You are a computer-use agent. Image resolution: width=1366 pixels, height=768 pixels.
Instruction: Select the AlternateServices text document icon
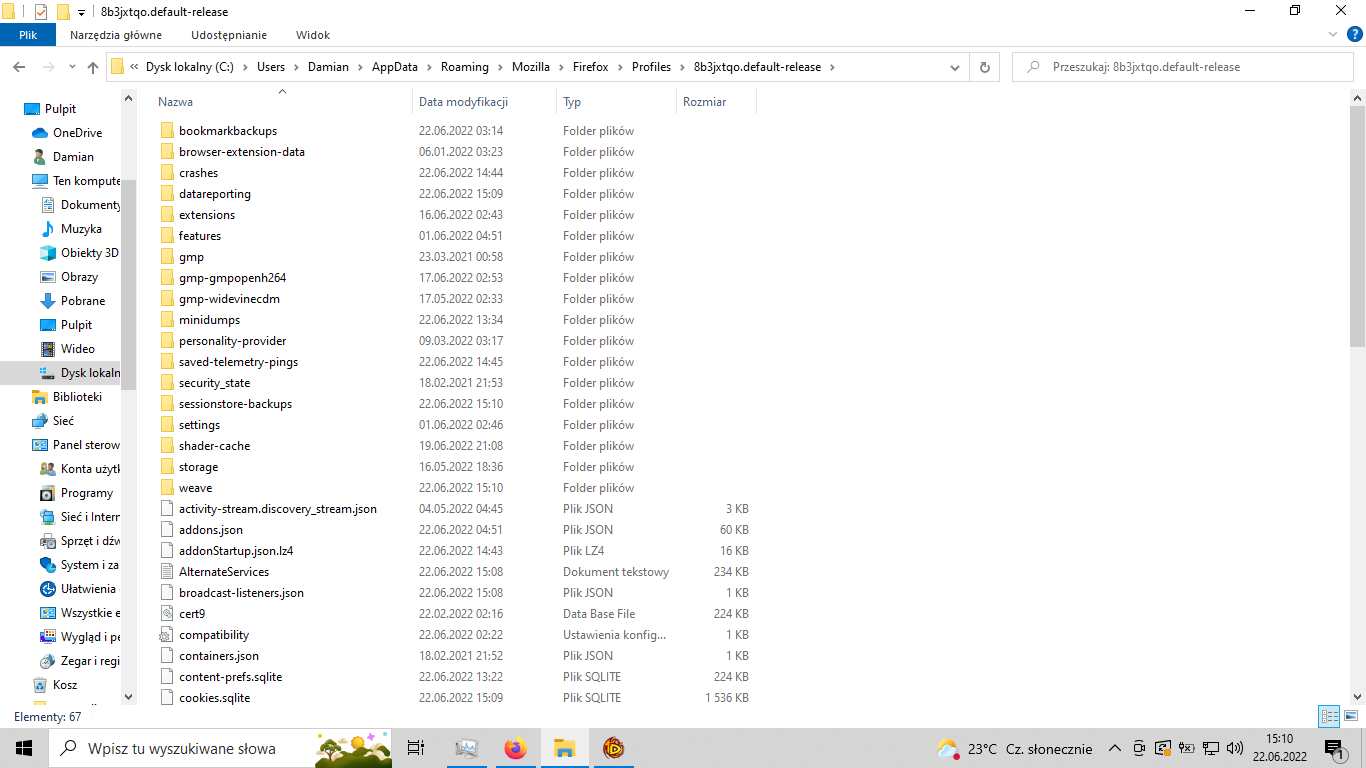pos(167,572)
